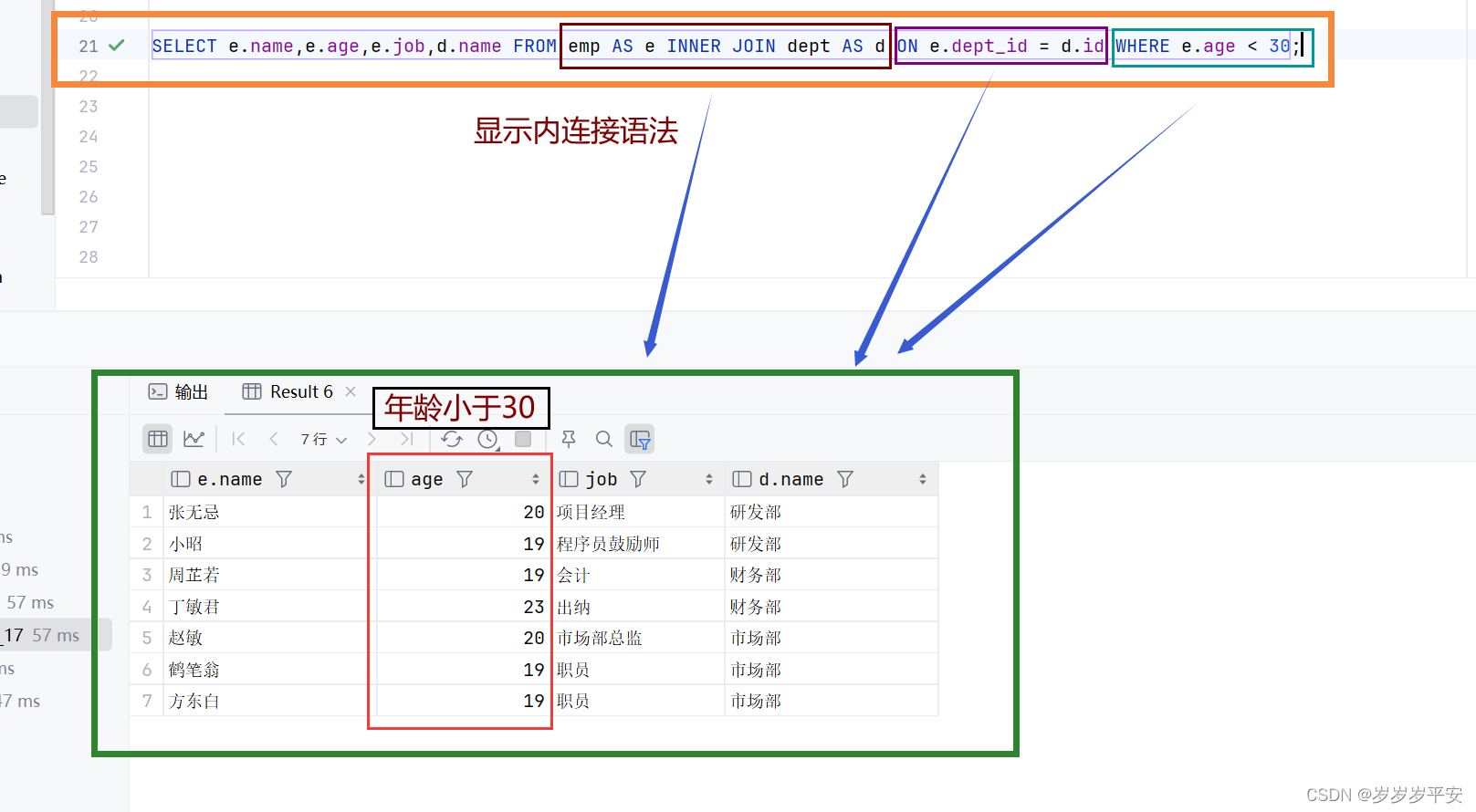Image resolution: width=1476 pixels, height=812 pixels.
Task: Switch to the 输出 tab
Action: pos(179,391)
